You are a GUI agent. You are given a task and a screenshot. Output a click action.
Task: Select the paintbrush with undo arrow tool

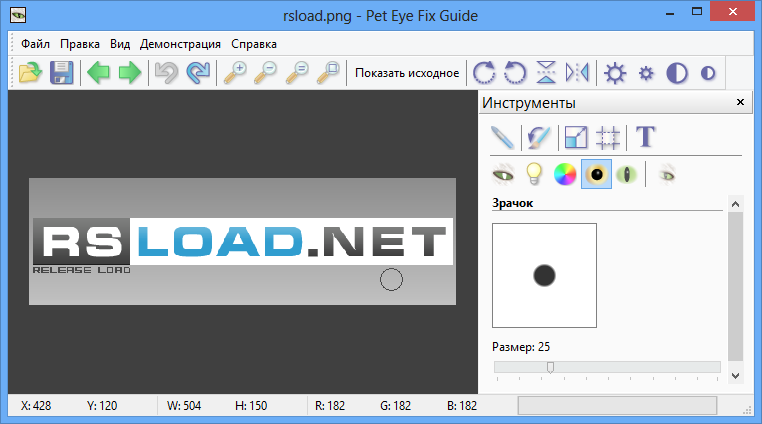click(539, 137)
